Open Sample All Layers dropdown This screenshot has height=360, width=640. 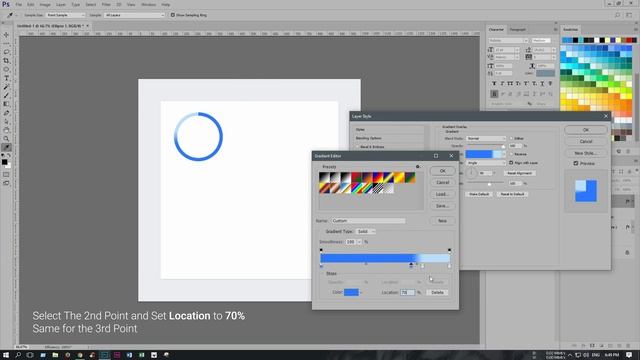[134, 15]
